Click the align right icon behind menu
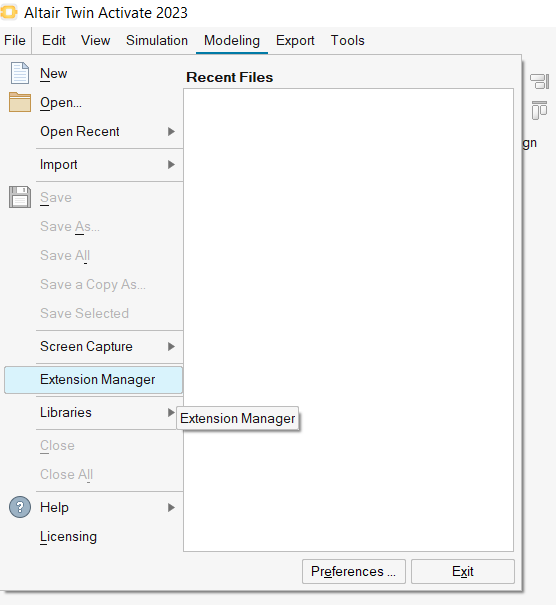The image size is (556, 605). (539, 81)
